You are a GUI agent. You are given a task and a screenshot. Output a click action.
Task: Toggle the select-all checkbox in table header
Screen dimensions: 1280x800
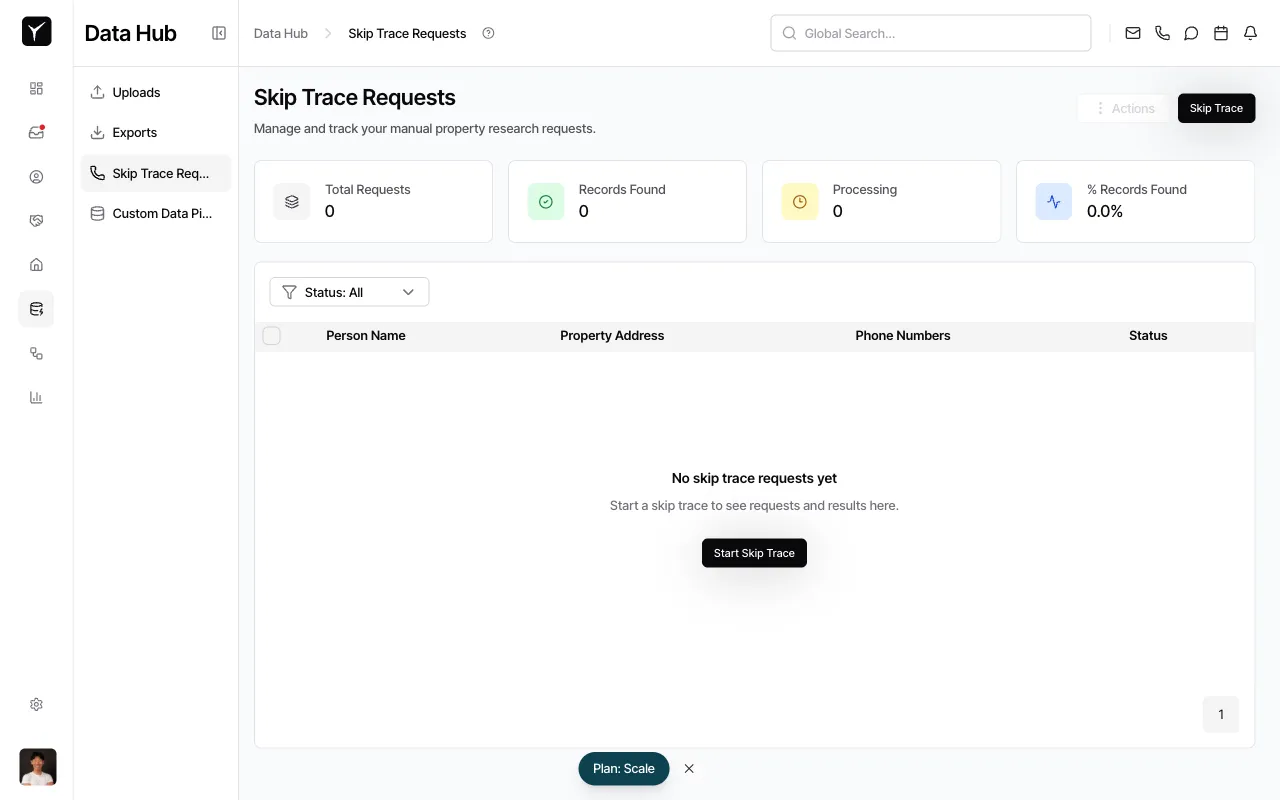click(x=271, y=335)
